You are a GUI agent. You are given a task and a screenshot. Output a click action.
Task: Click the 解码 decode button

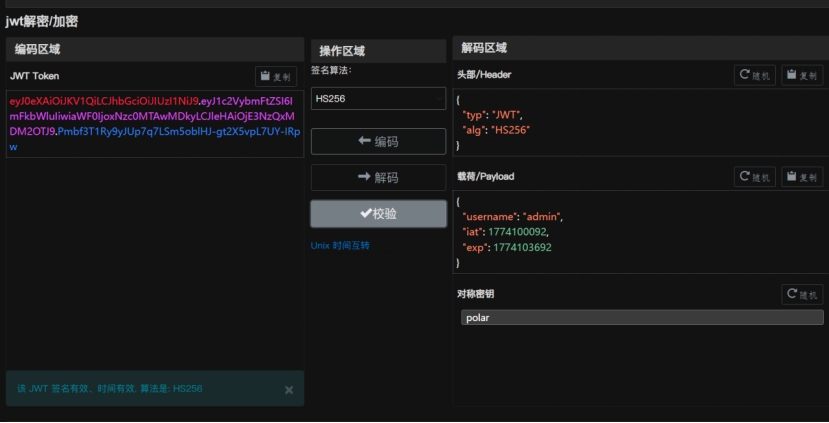pyautogui.click(x=378, y=177)
